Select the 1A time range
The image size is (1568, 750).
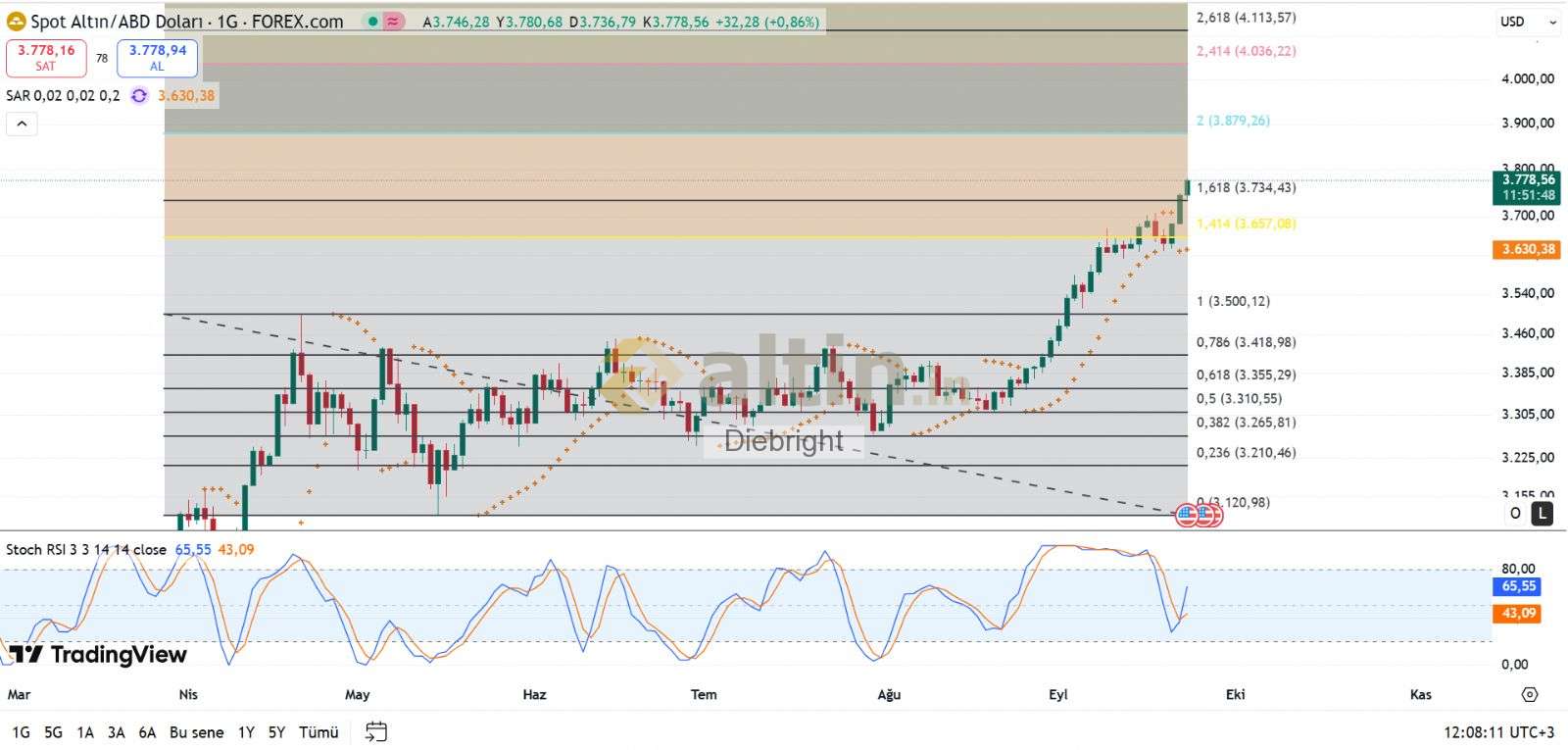[x=85, y=732]
